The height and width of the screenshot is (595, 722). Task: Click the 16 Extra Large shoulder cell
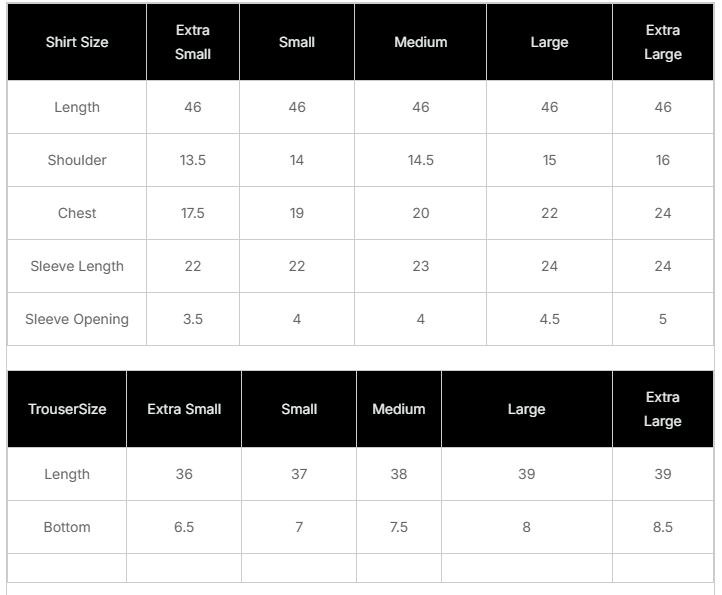(663, 160)
